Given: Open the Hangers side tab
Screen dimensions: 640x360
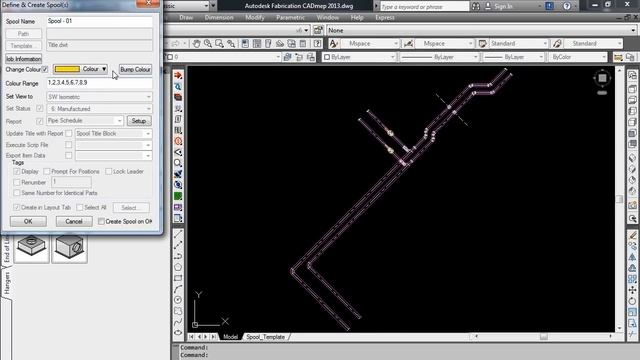Looking at the screenshot, I should (7, 283).
